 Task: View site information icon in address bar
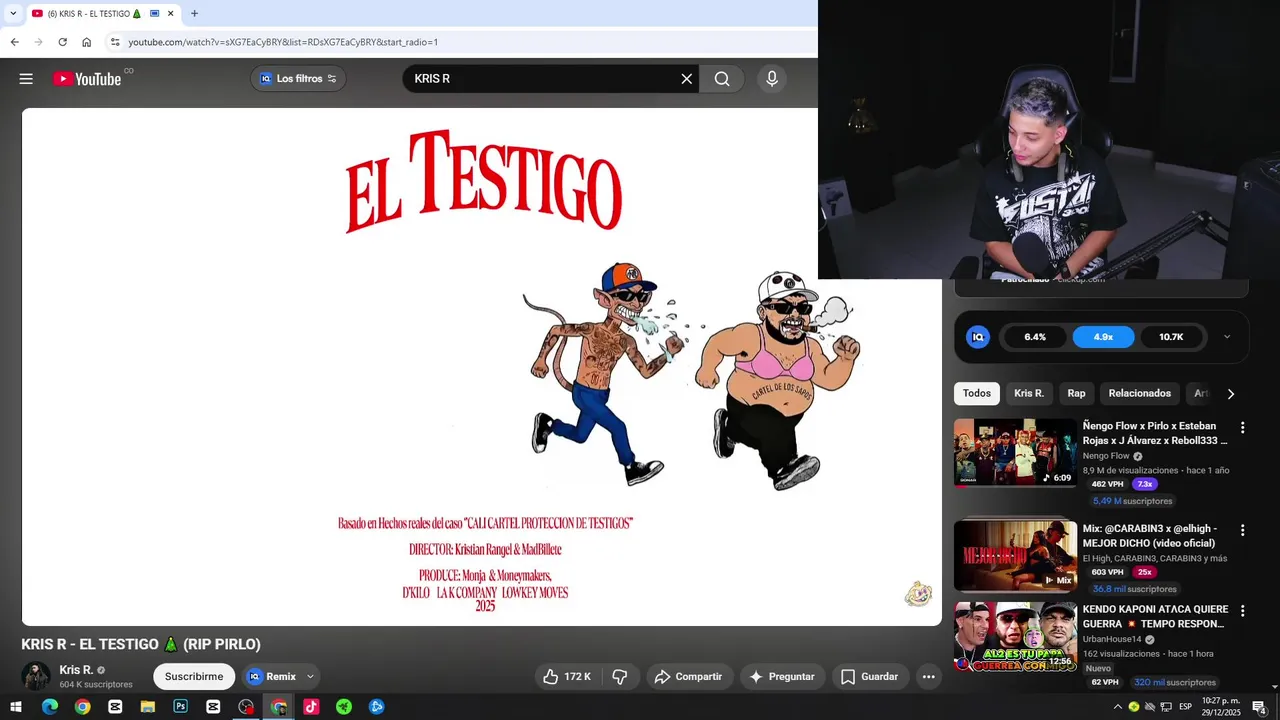[115, 42]
